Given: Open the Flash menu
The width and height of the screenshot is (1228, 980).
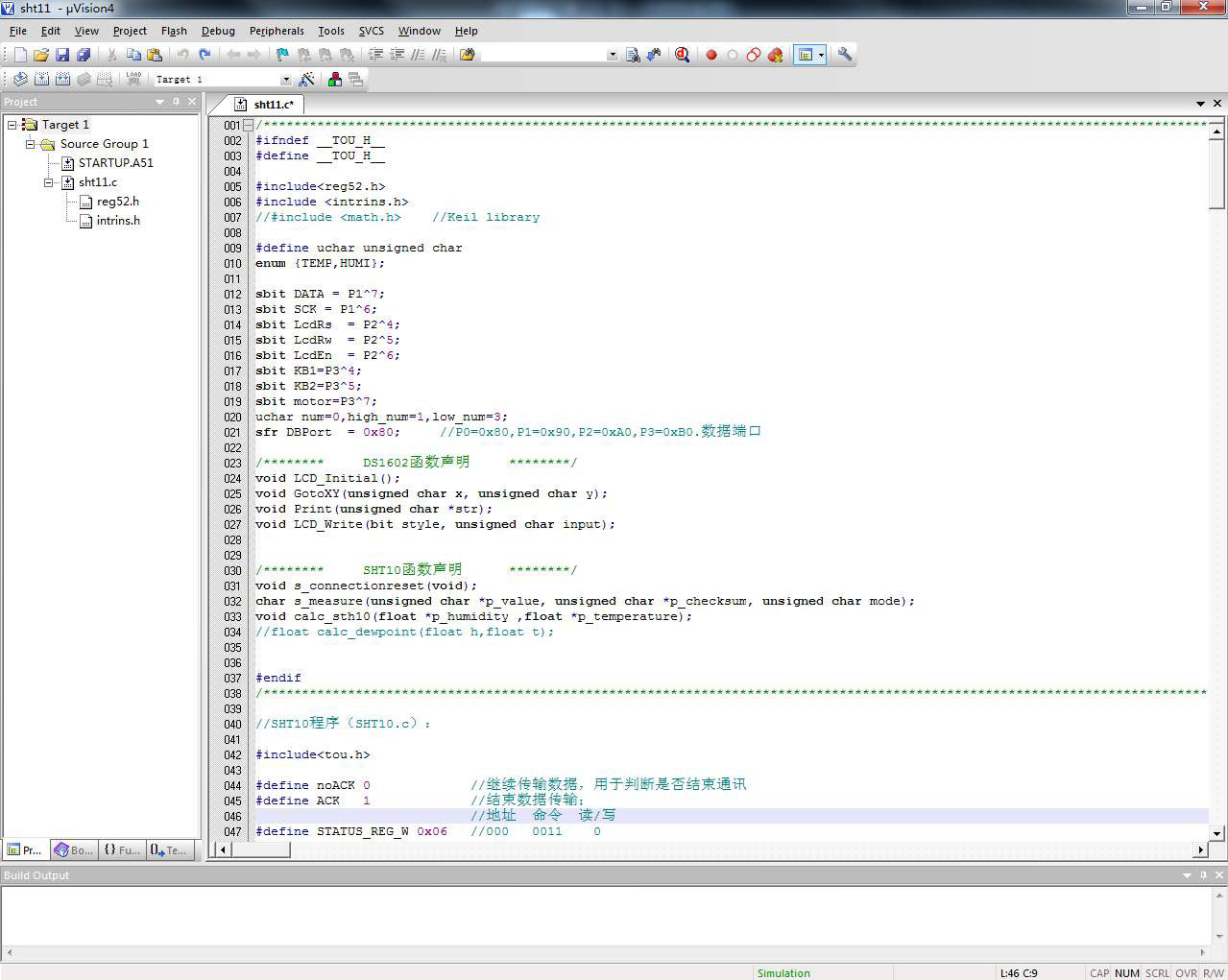Looking at the screenshot, I should (174, 31).
